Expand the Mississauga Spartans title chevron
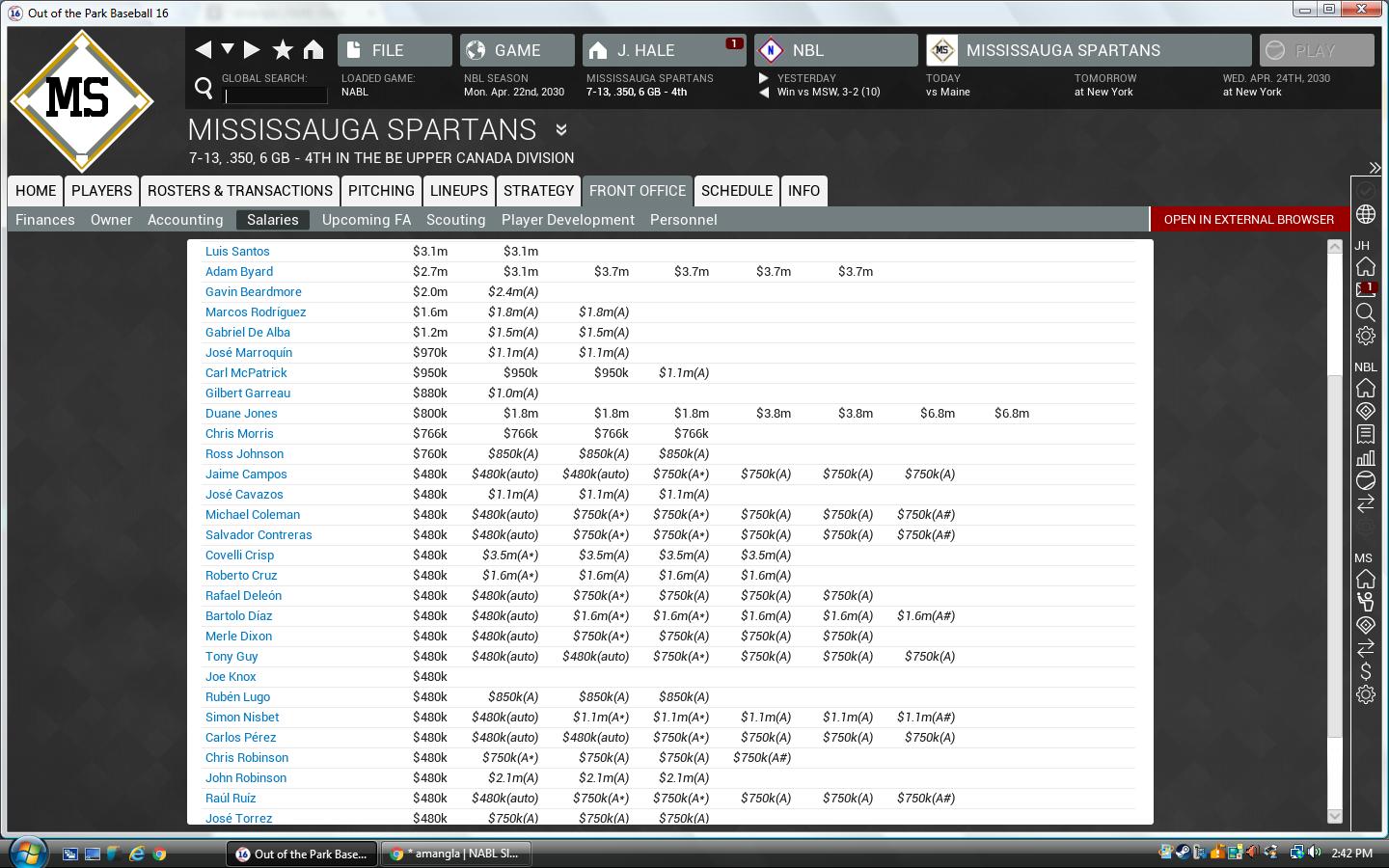Screen dimensions: 1389x868 (x=561, y=129)
